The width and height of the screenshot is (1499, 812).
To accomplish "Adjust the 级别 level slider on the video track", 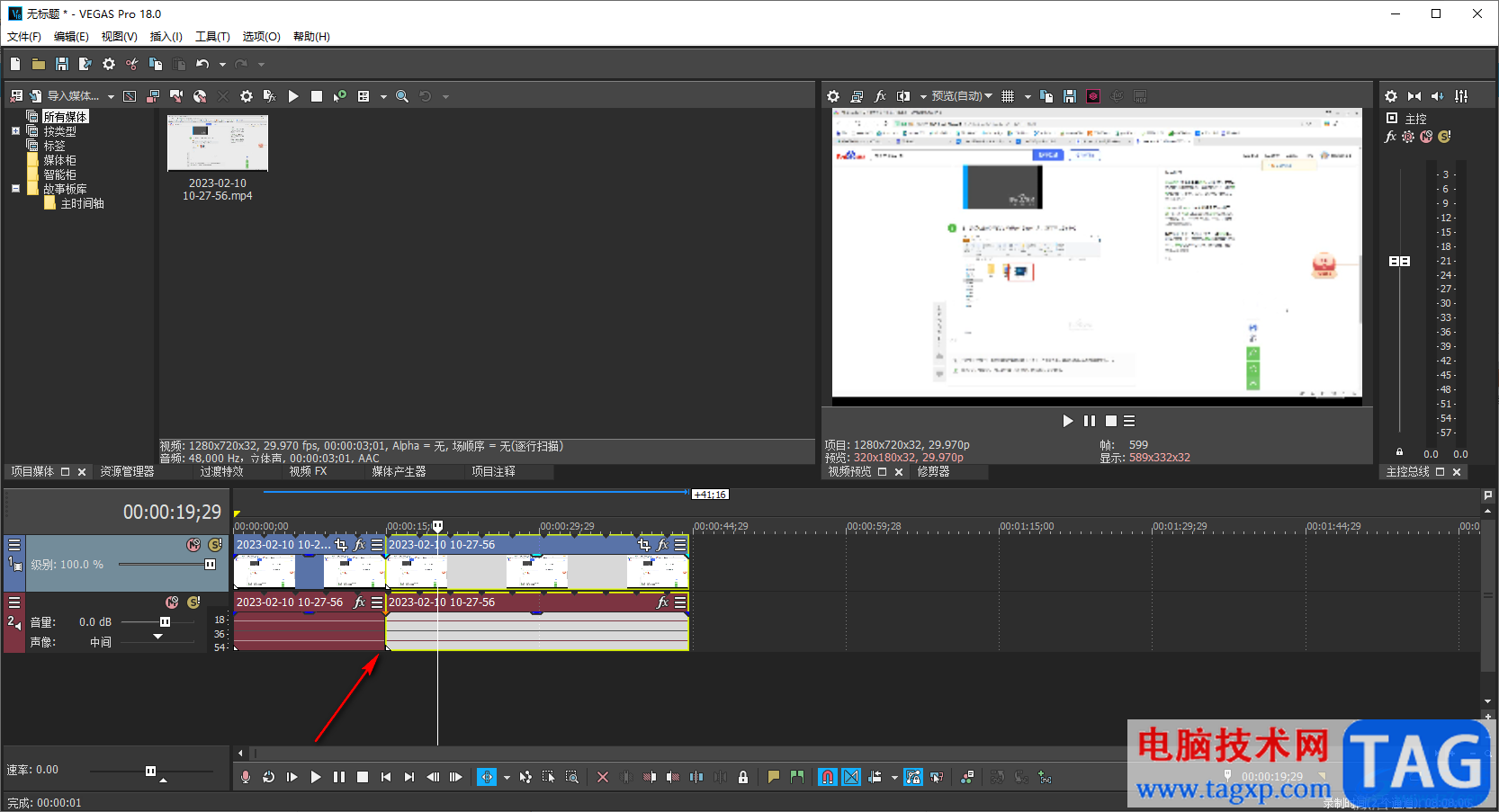I will (x=210, y=565).
